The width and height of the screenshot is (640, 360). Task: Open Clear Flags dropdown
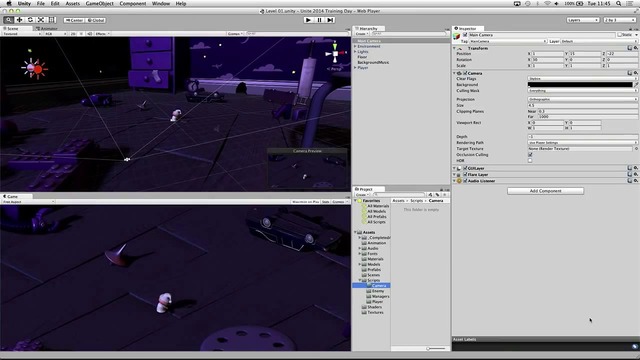point(582,78)
